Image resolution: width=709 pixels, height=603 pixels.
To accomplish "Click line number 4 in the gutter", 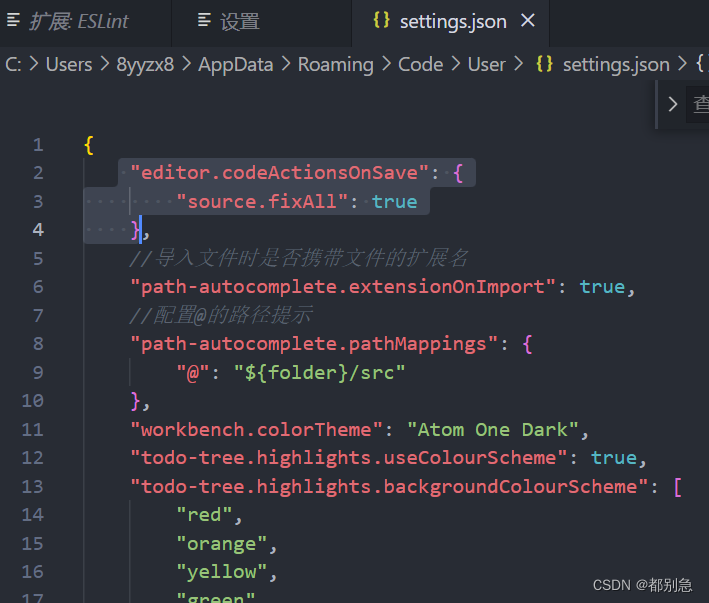I will [x=38, y=230].
